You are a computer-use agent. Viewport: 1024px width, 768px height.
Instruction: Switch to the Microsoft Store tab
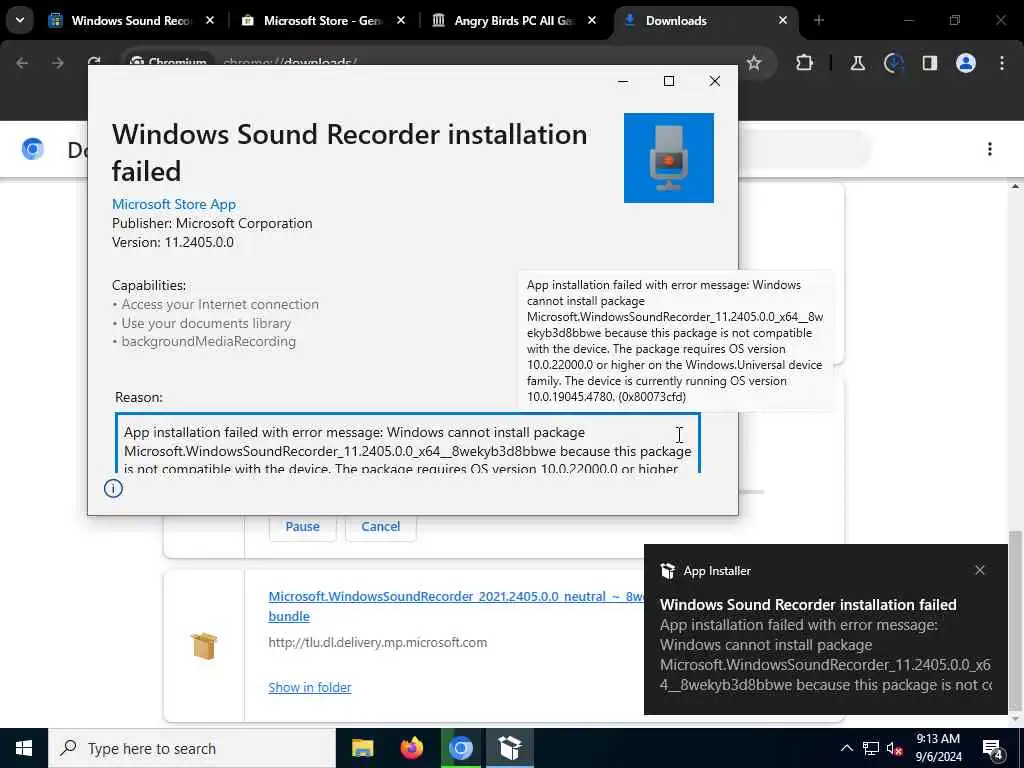pos(323,21)
